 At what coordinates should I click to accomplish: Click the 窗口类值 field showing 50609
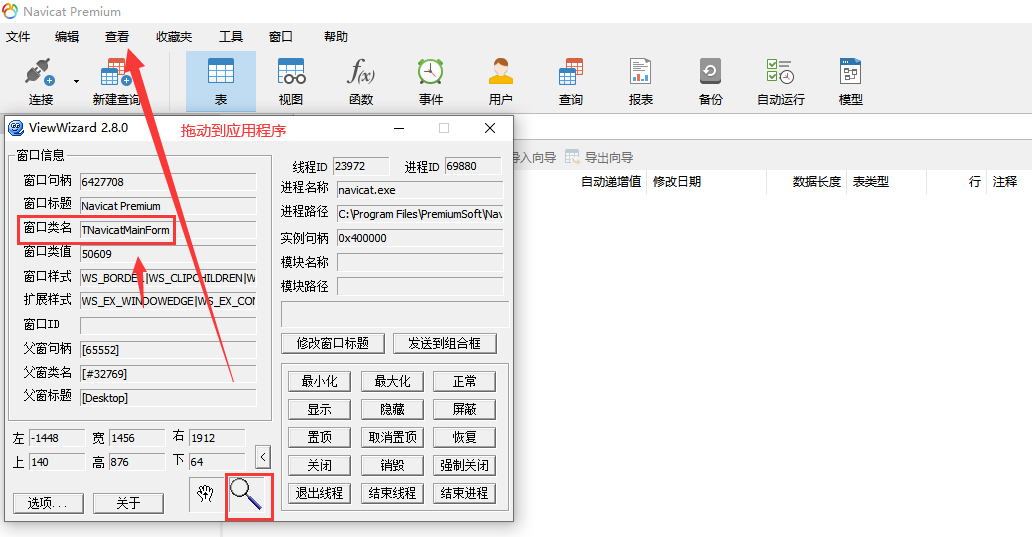(x=168, y=254)
